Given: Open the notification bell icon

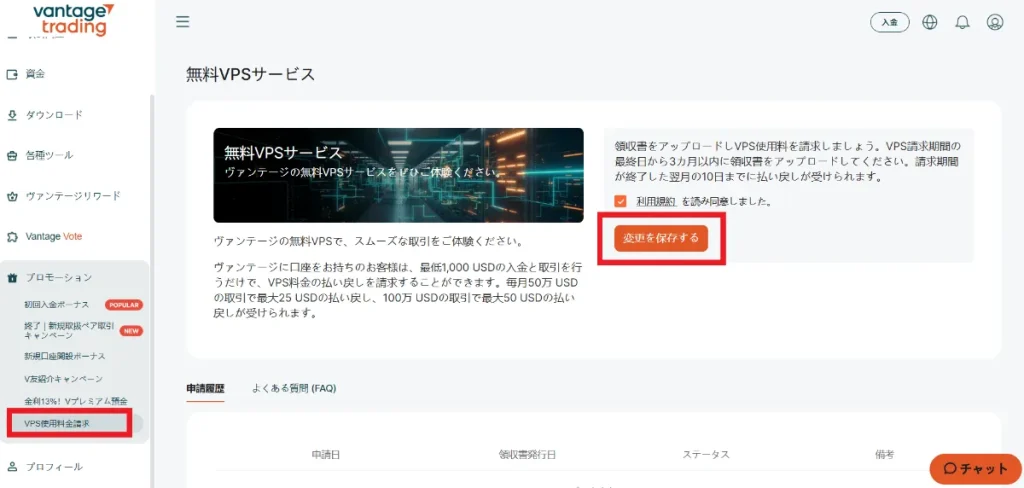Looking at the screenshot, I should tap(962, 22).
